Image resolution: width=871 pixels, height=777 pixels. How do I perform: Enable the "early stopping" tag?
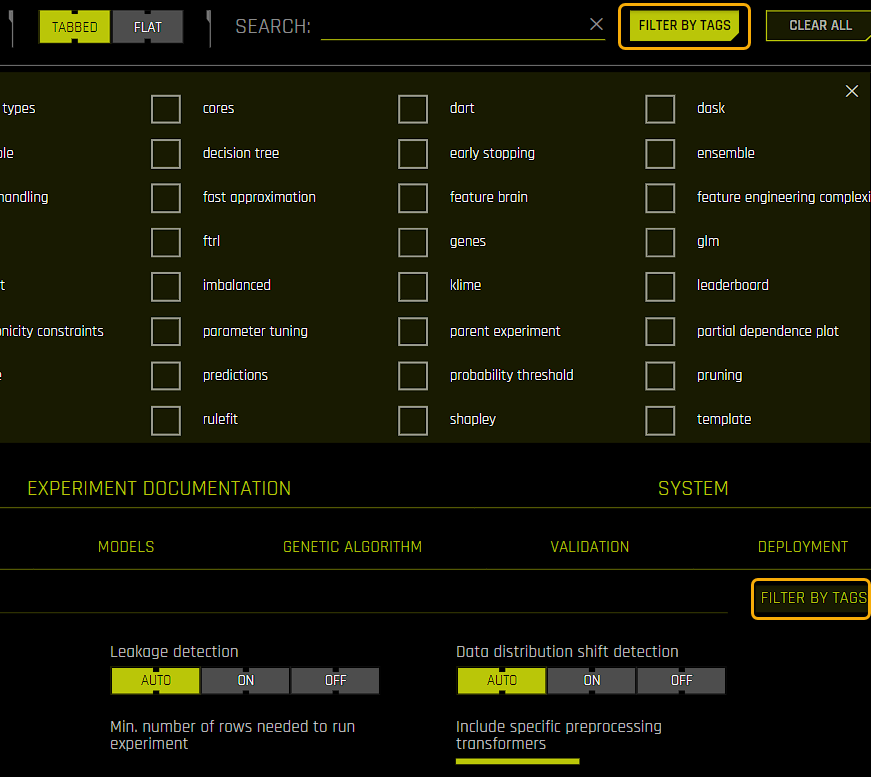tap(413, 154)
